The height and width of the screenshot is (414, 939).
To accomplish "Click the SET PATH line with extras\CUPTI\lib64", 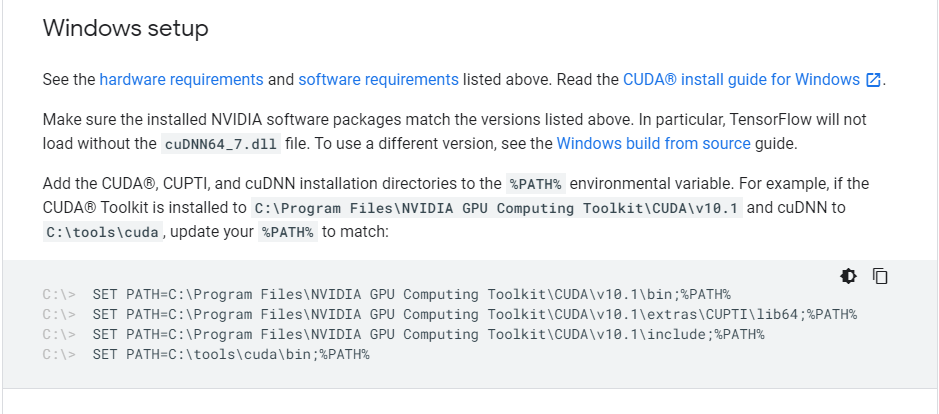I will coord(474,315).
